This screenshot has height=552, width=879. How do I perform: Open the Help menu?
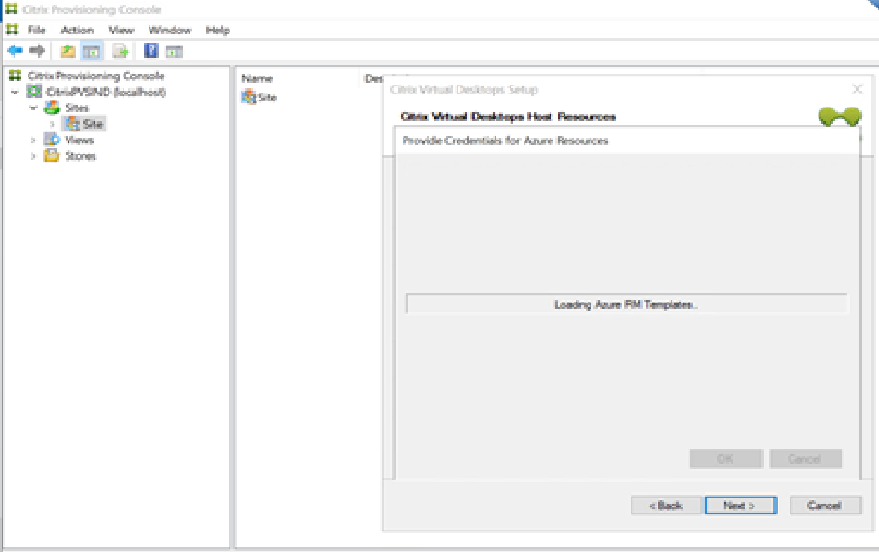tap(218, 30)
